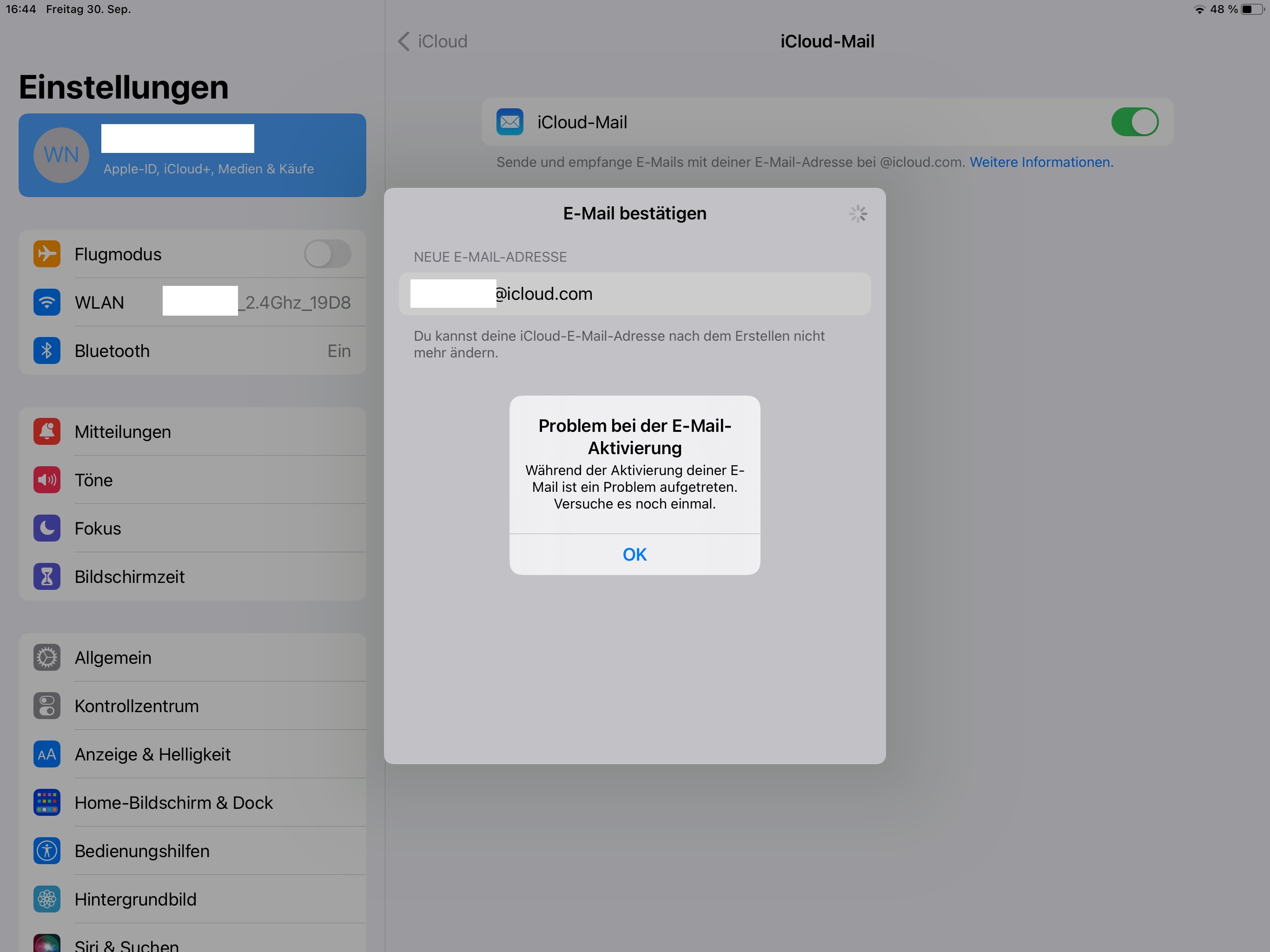Screen dimensions: 1270x952
Task: Tap the Allgemein gear icon
Action: pyautogui.click(x=46, y=657)
